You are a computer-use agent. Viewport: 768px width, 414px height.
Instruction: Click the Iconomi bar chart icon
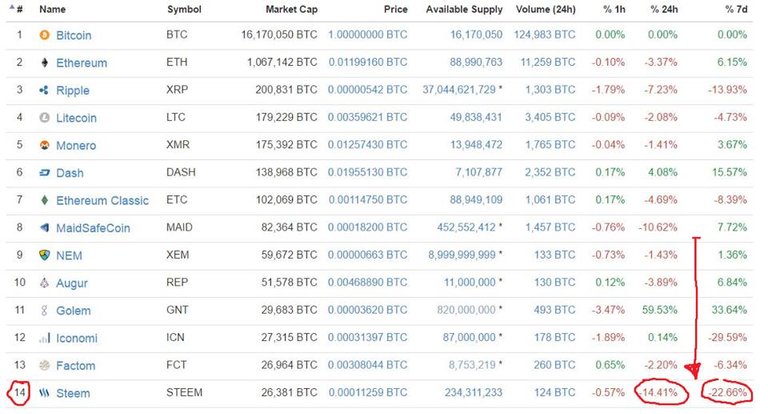[45, 338]
